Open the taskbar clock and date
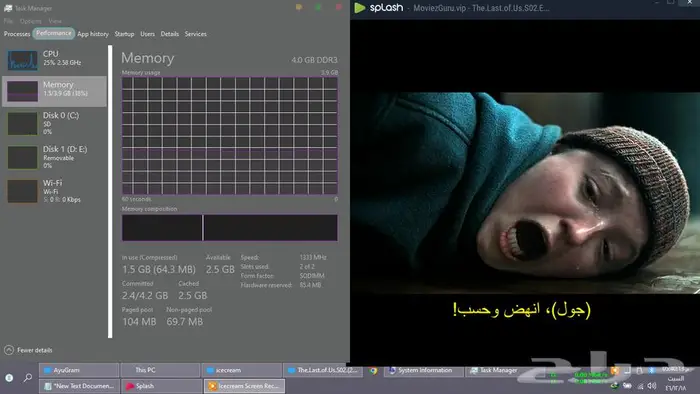700x394 pixels. [676, 378]
